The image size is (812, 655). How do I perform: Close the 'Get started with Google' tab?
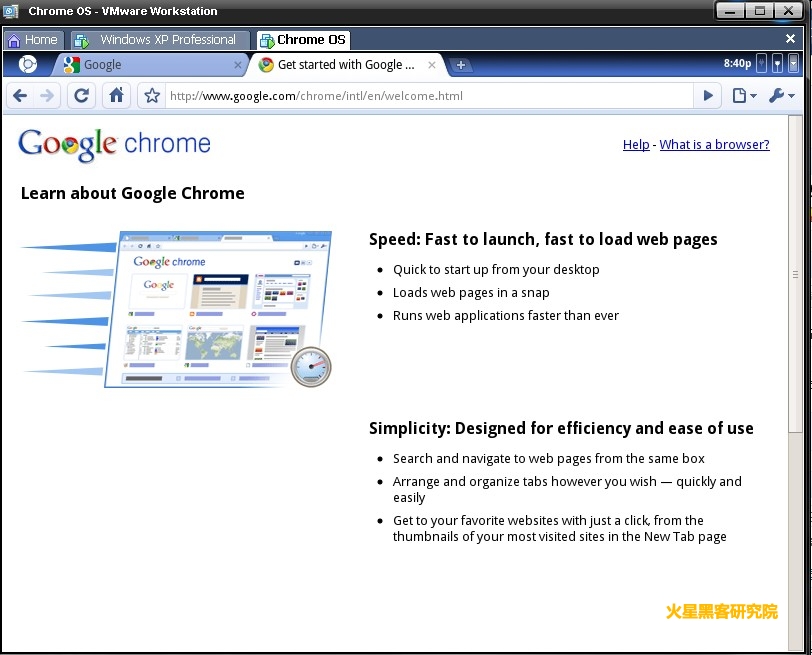(x=432, y=65)
